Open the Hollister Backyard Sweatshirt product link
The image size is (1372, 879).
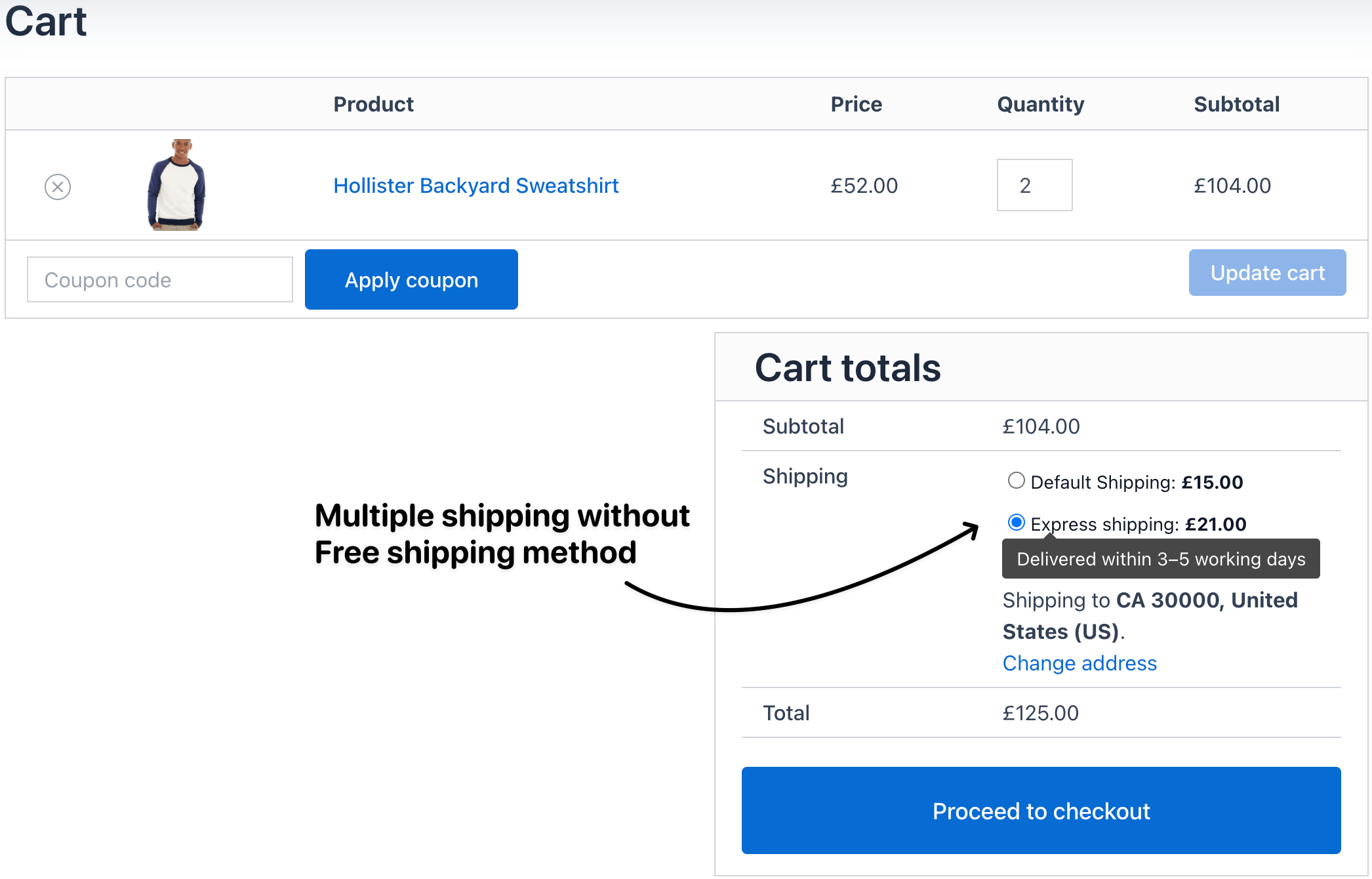(475, 186)
